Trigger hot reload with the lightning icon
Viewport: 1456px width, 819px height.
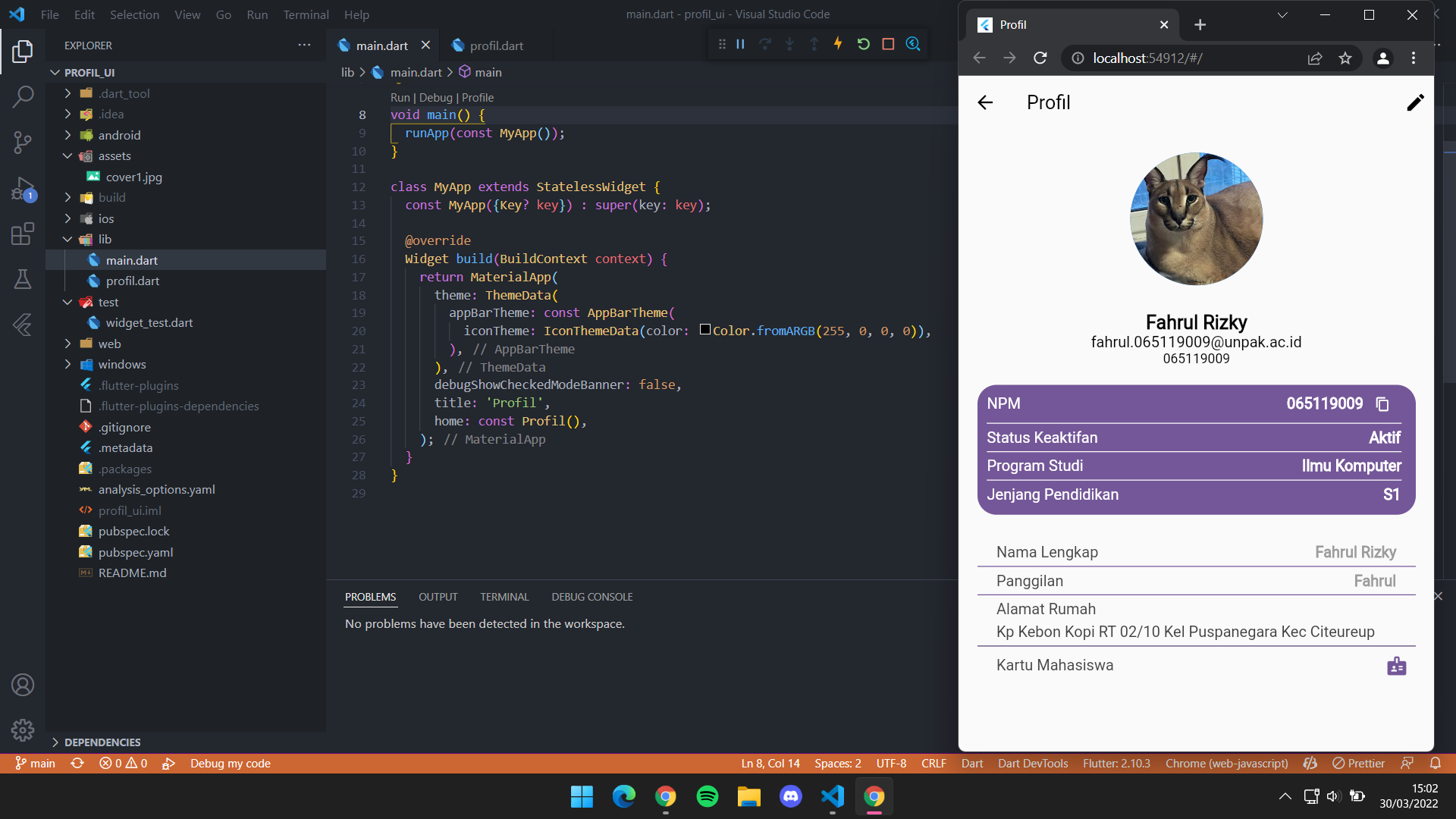pos(838,44)
